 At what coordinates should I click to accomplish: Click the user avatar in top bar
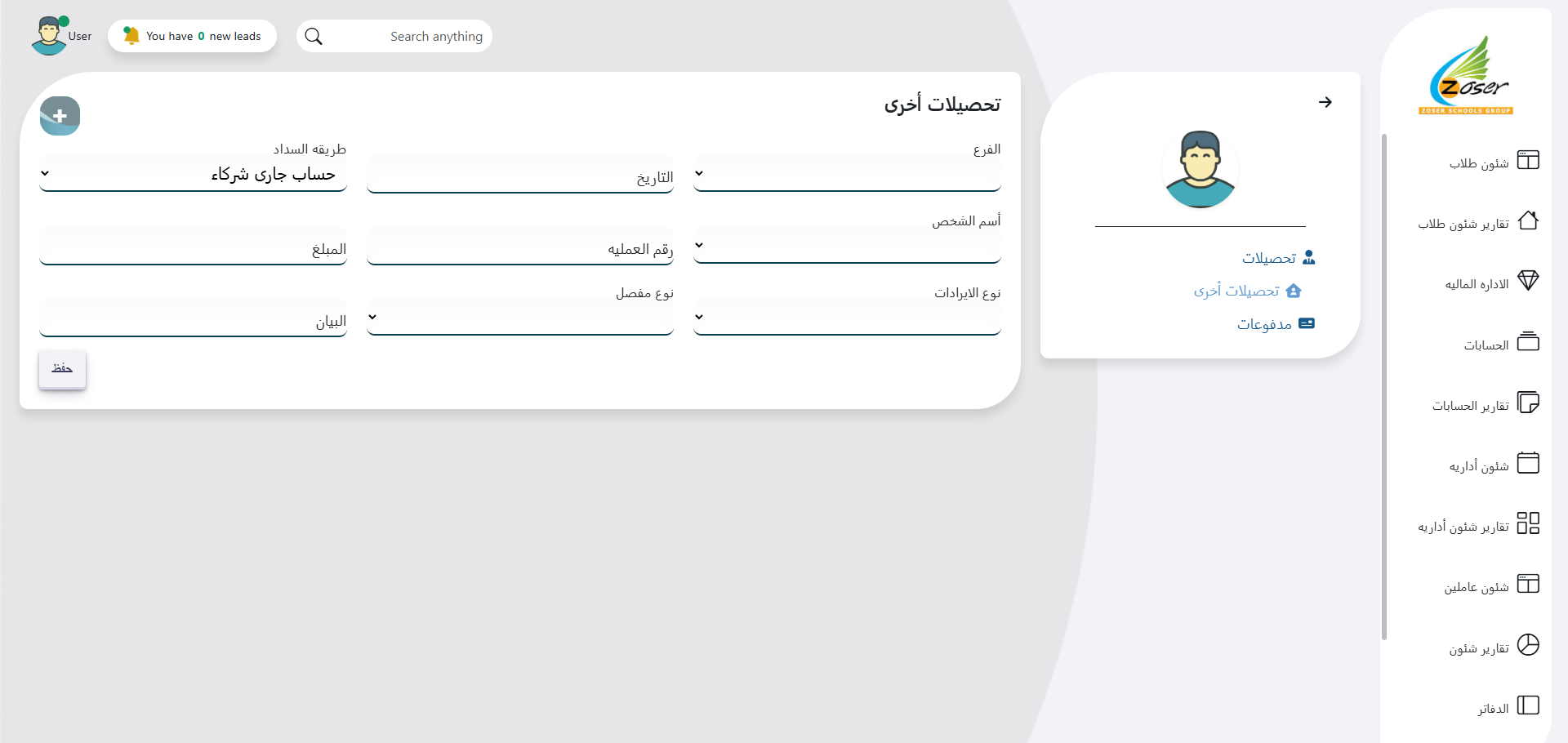point(49,36)
